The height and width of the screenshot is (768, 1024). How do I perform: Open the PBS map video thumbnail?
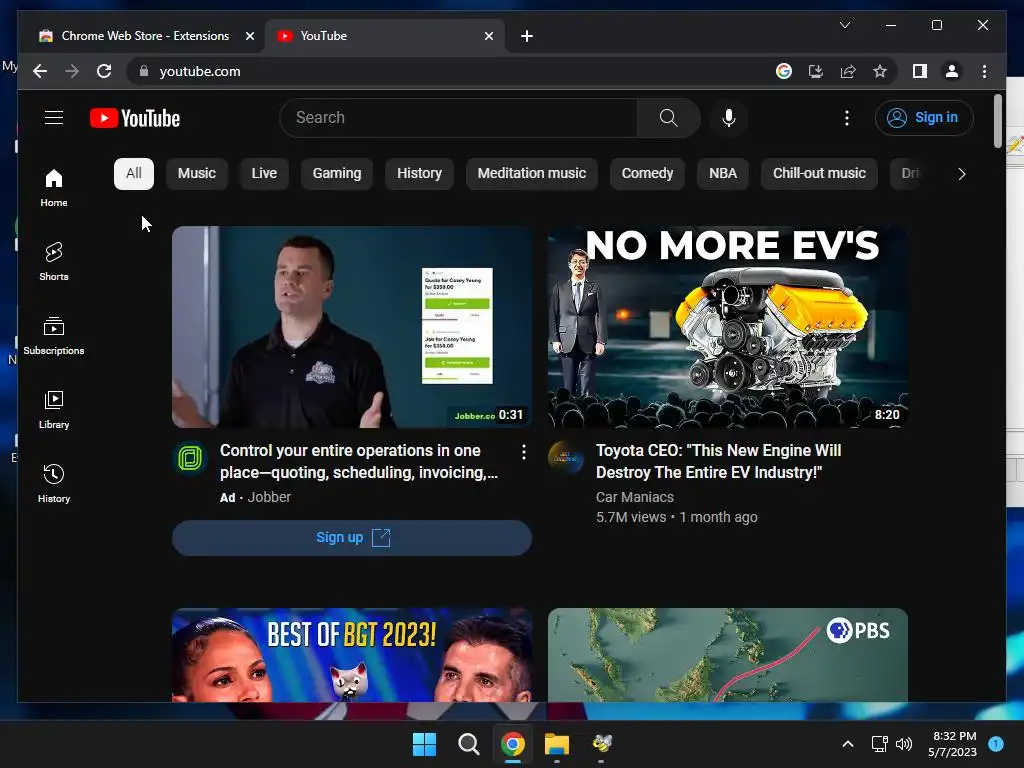pos(728,655)
